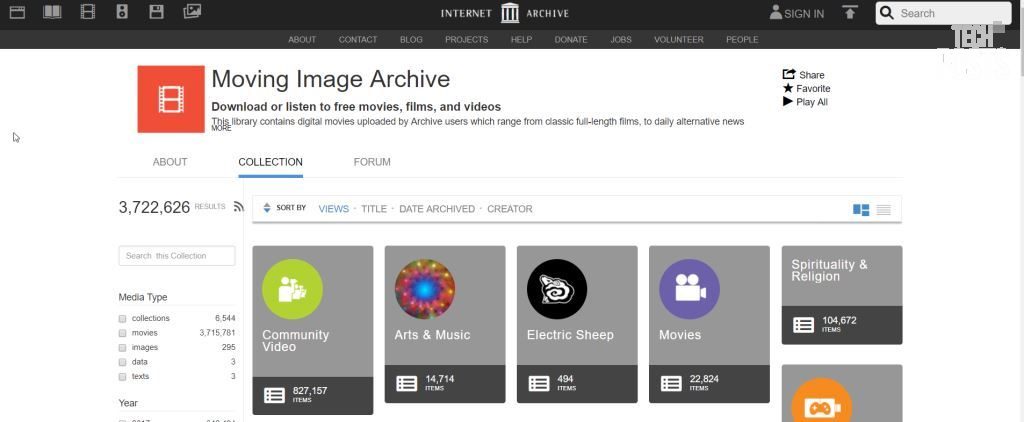1024x422 pixels.
Task: Open the Movies purple camera icon
Action: click(x=690, y=289)
